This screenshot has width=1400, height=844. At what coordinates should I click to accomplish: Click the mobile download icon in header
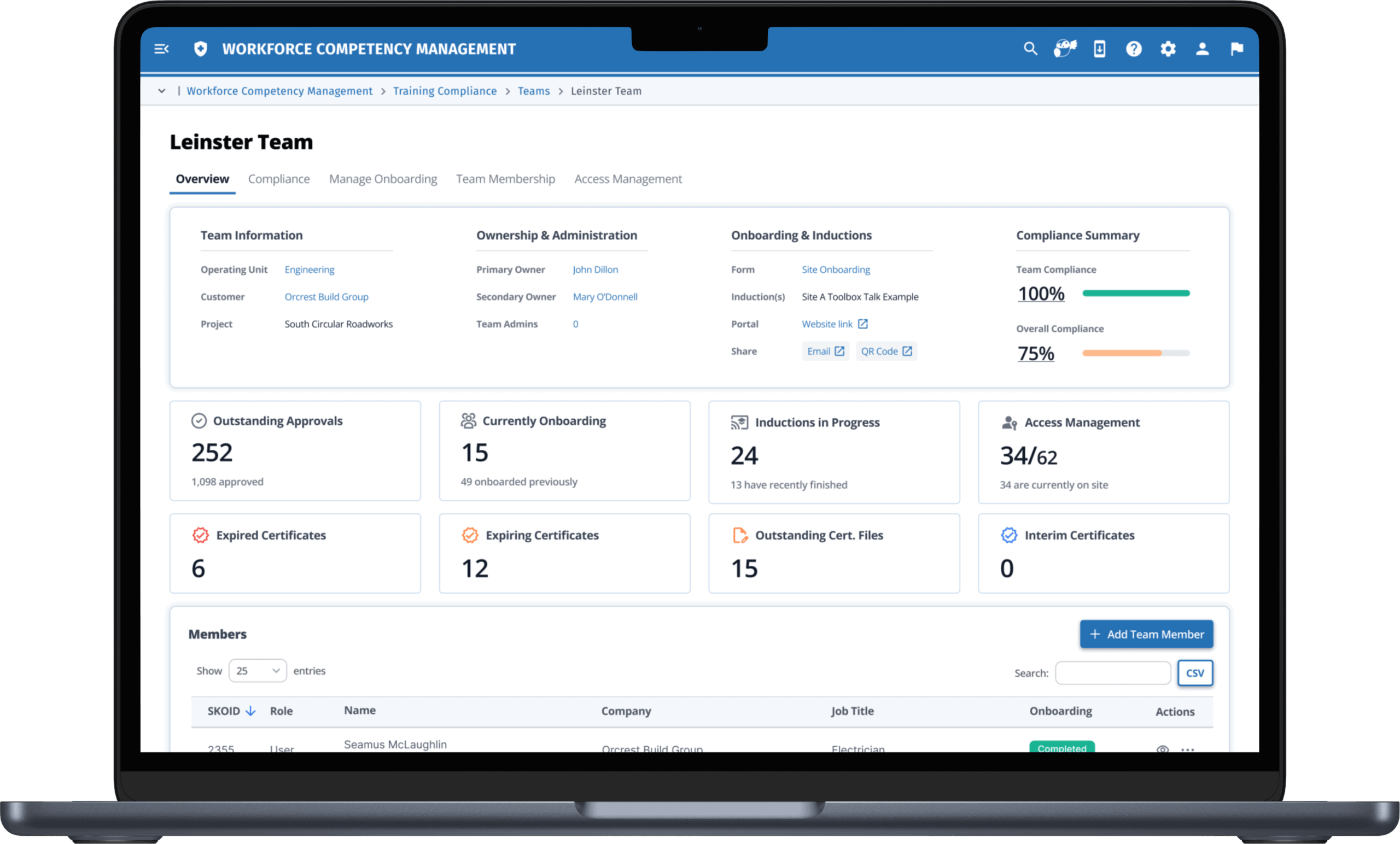click(1099, 49)
